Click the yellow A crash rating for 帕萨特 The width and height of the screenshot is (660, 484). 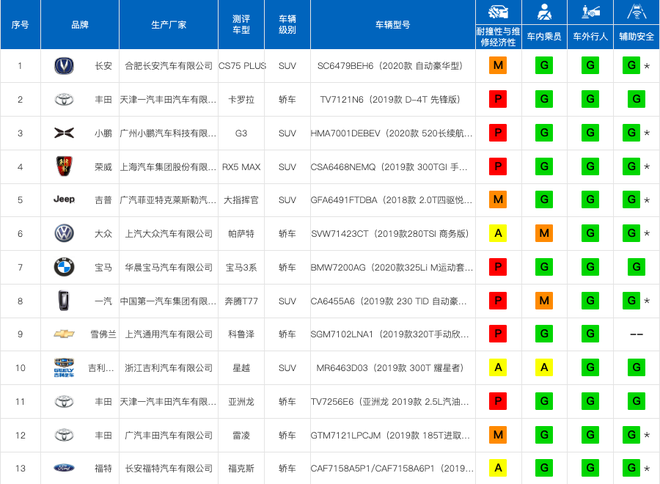[498, 233]
